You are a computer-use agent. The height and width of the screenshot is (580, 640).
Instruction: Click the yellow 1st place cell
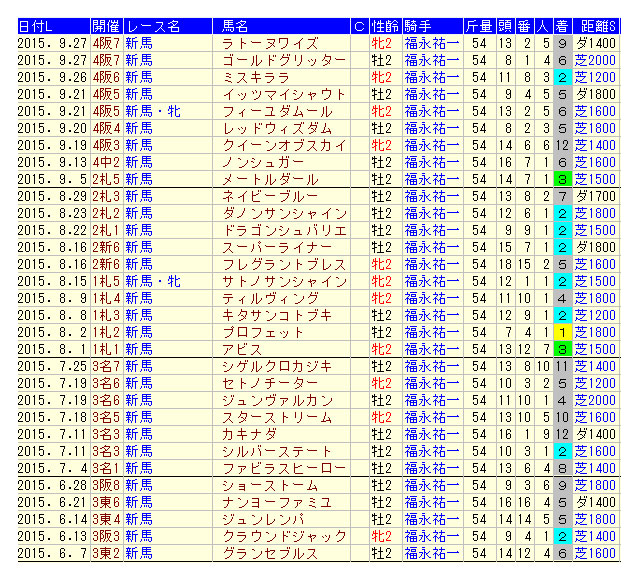562,332
